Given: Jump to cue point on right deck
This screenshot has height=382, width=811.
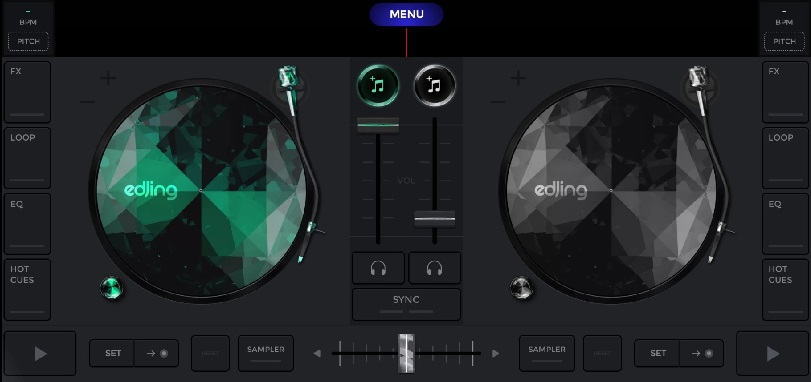Looking at the screenshot, I should pyautogui.click(x=701, y=353).
